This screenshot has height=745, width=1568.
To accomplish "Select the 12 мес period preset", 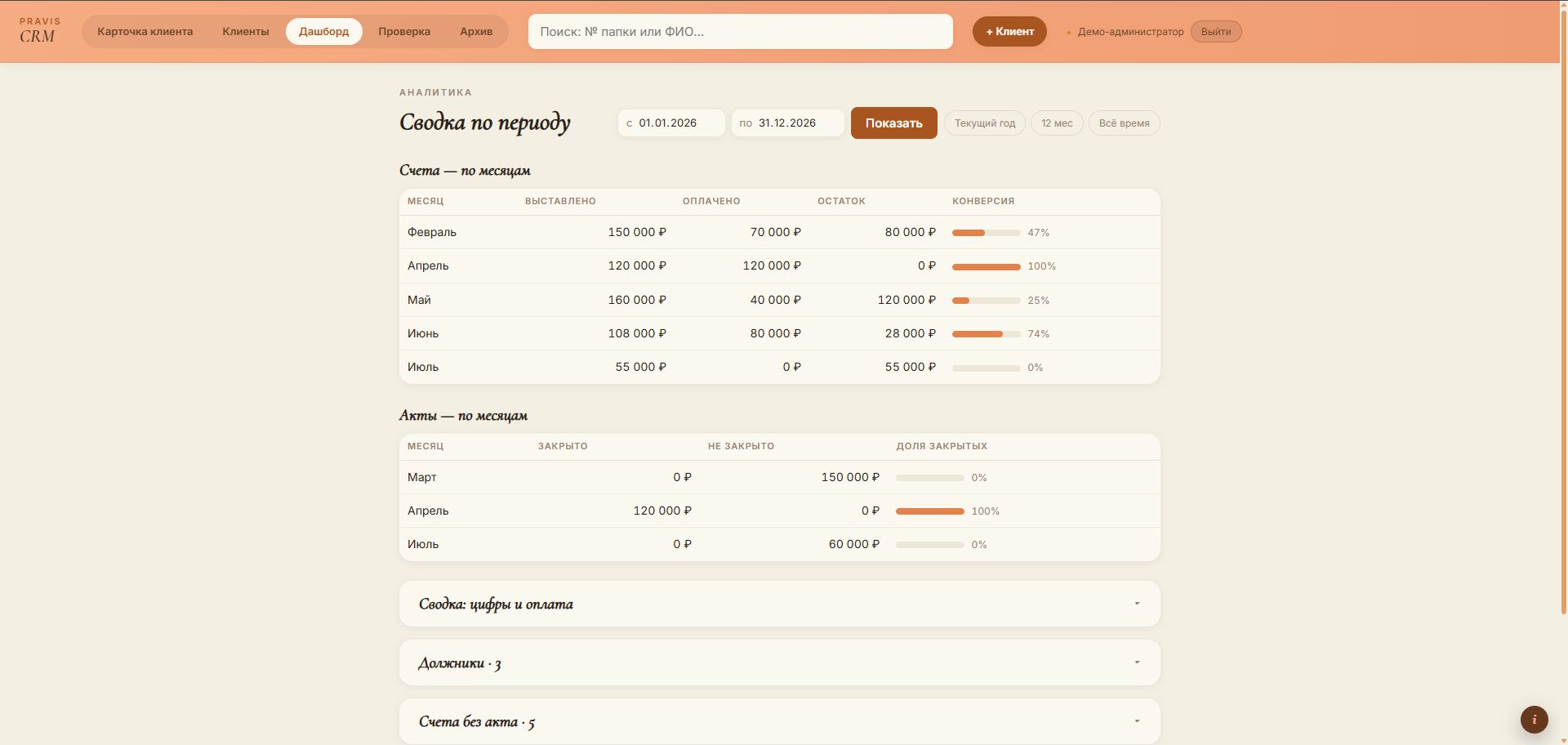I will tap(1057, 123).
